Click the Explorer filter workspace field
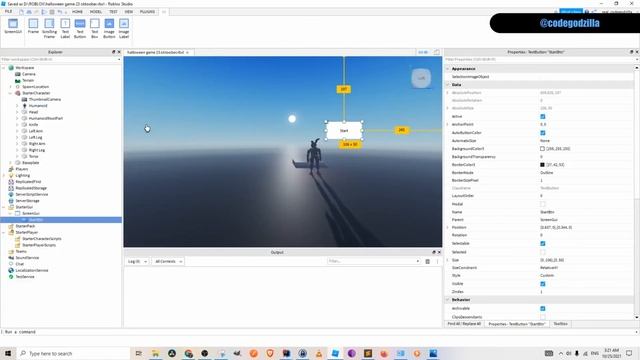The height and width of the screenshot is (360, 640). (61, 59)
